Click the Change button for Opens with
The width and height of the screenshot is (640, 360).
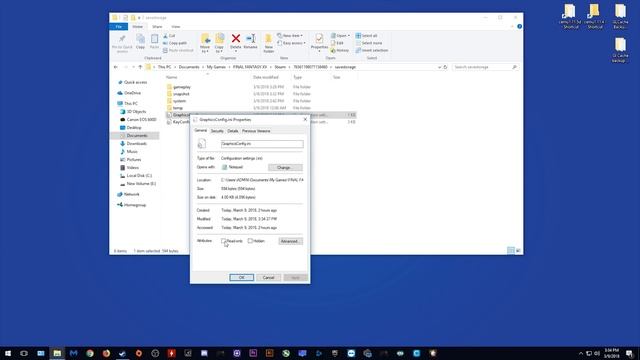coord(285,167)
